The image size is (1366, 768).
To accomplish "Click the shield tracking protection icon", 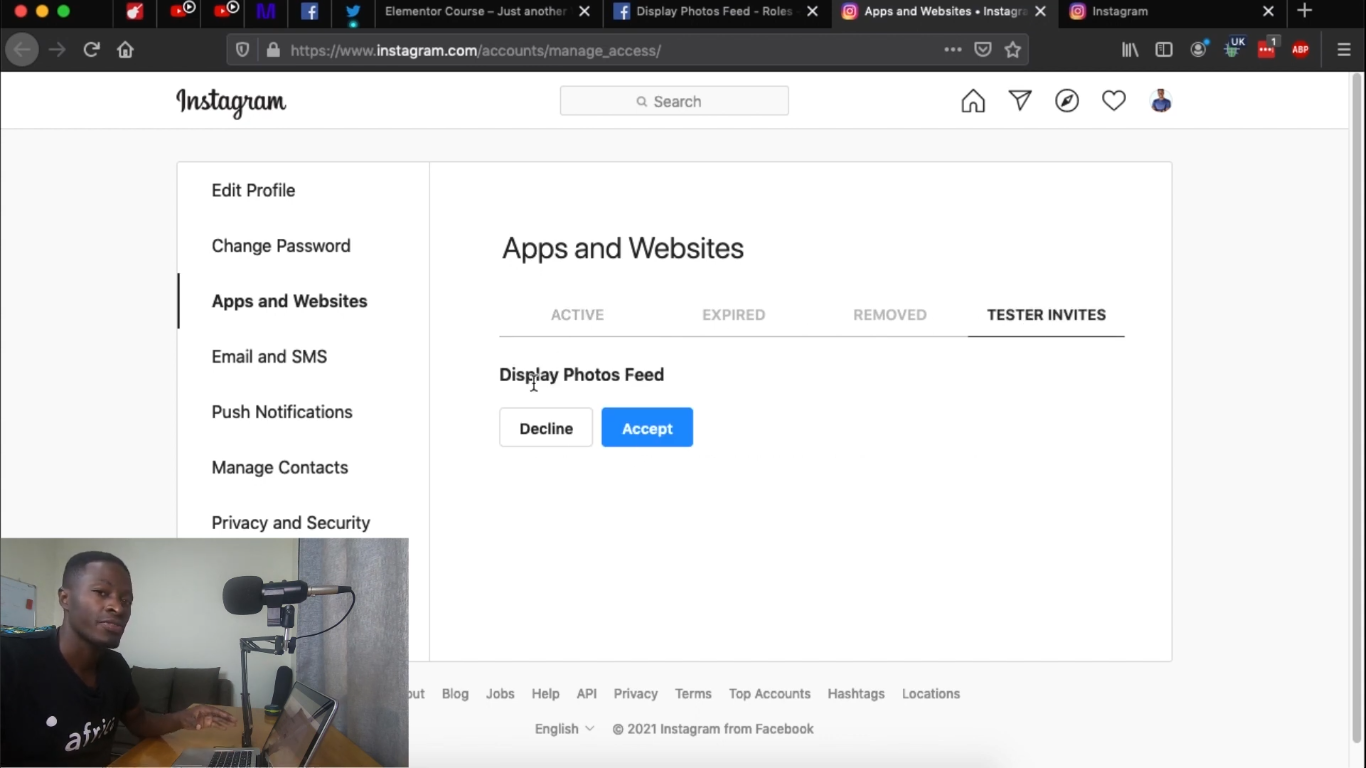I will pyautogui.click(x=242, y=49).
